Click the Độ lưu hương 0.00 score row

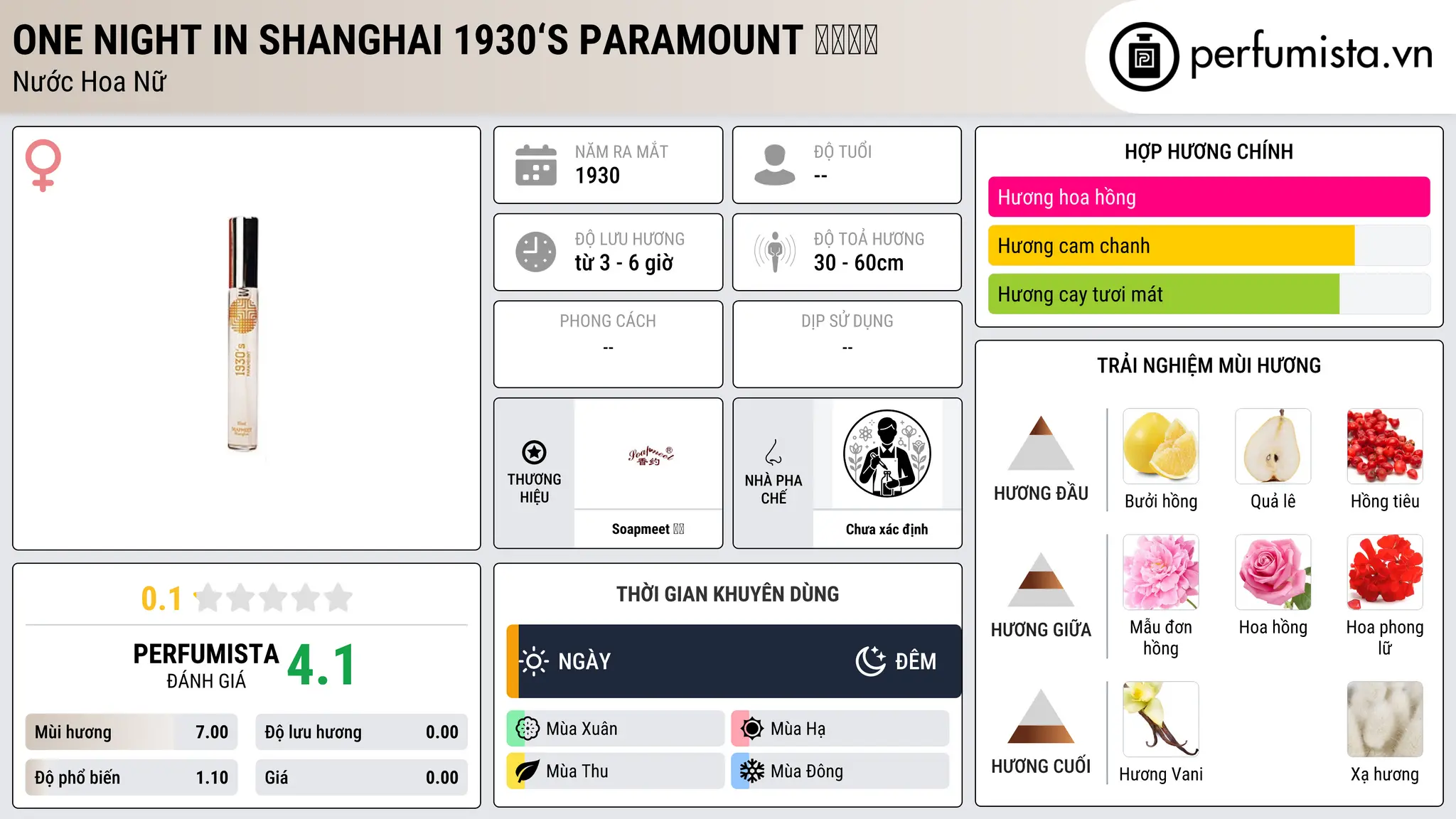pos(361,732)
